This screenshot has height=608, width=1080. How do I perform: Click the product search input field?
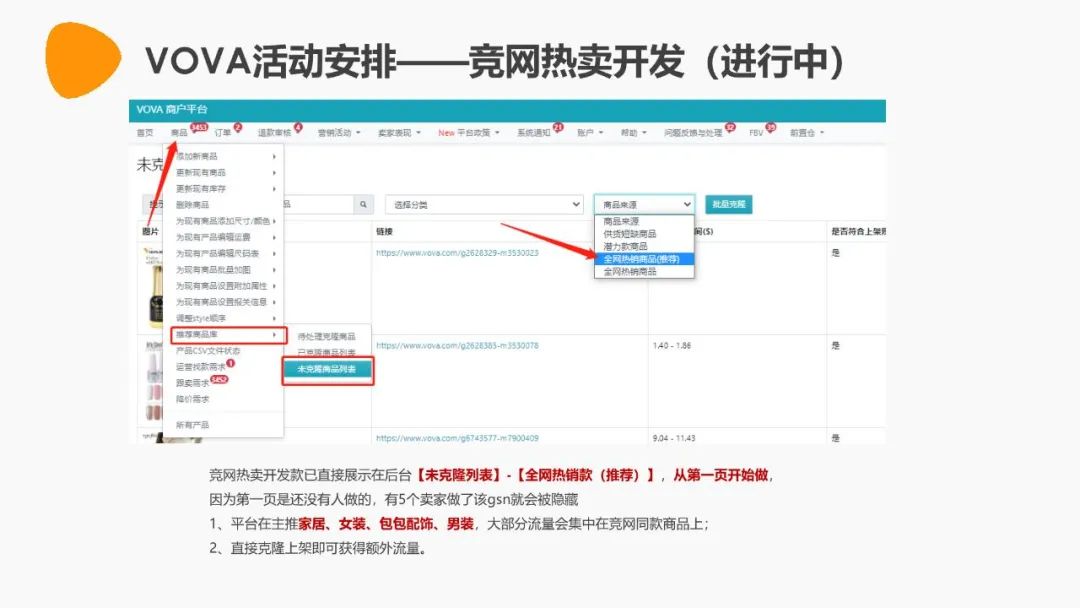[x=318, y=205]
